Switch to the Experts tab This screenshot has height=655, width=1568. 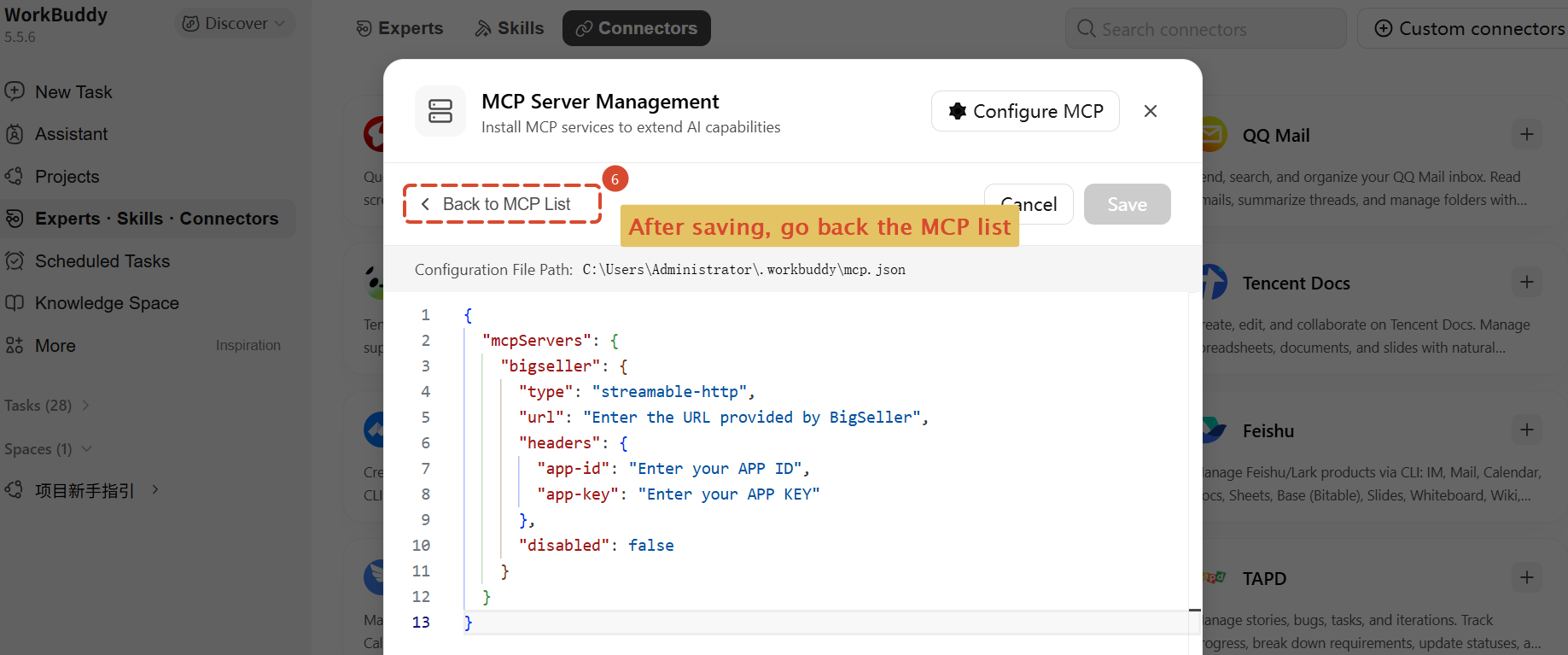399,28
